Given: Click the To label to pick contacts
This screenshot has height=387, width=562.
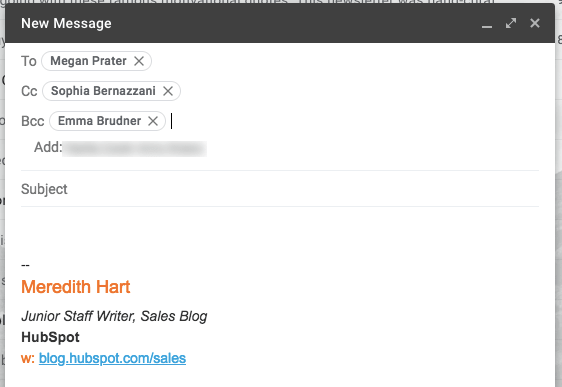Looking at the screenshot, I should [x=29, y=61].
